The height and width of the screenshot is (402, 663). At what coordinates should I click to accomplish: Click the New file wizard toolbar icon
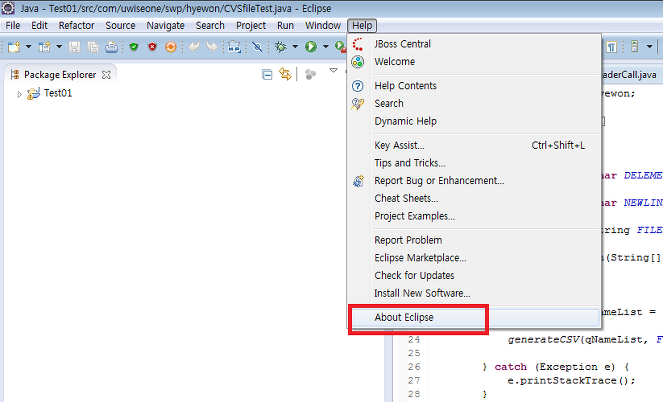[x=14, y=46]
